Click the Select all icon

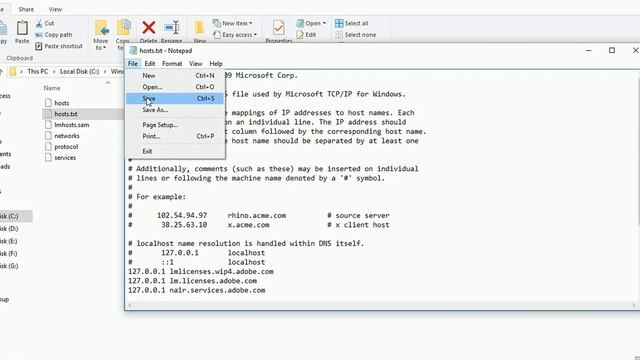point(339,23)
